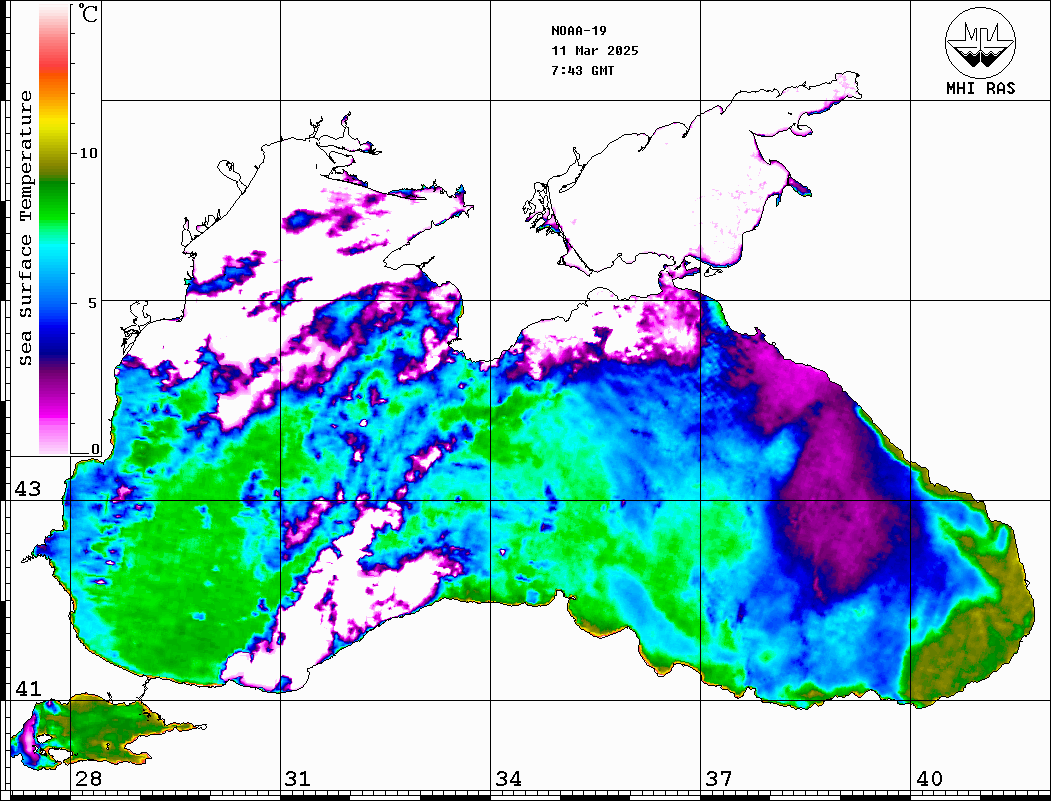Click the '5' tick on color scale
1051x801 pixels.
(93, 302)
